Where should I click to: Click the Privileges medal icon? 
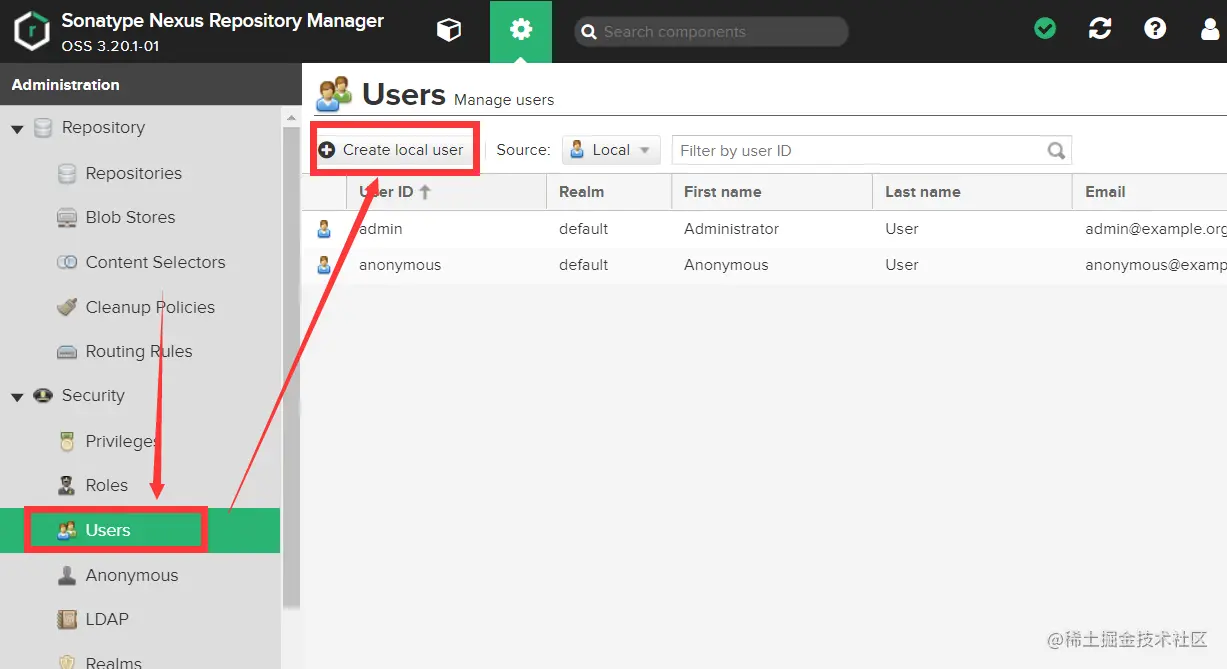coord(67,441)
